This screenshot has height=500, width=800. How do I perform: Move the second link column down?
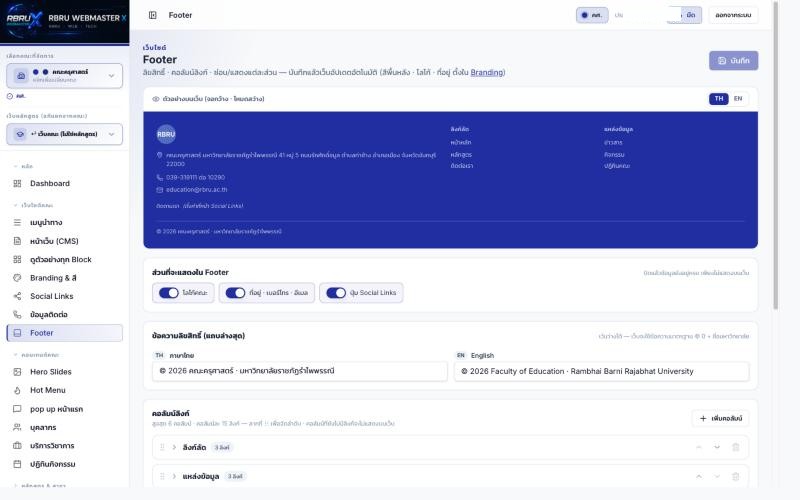pos(717,477)
